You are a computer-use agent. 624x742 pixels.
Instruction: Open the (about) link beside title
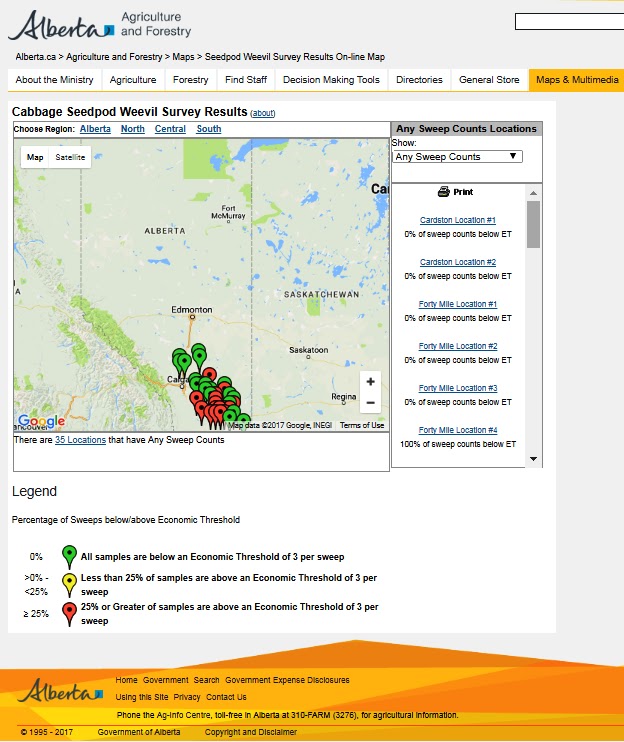(x=263, y=113)
